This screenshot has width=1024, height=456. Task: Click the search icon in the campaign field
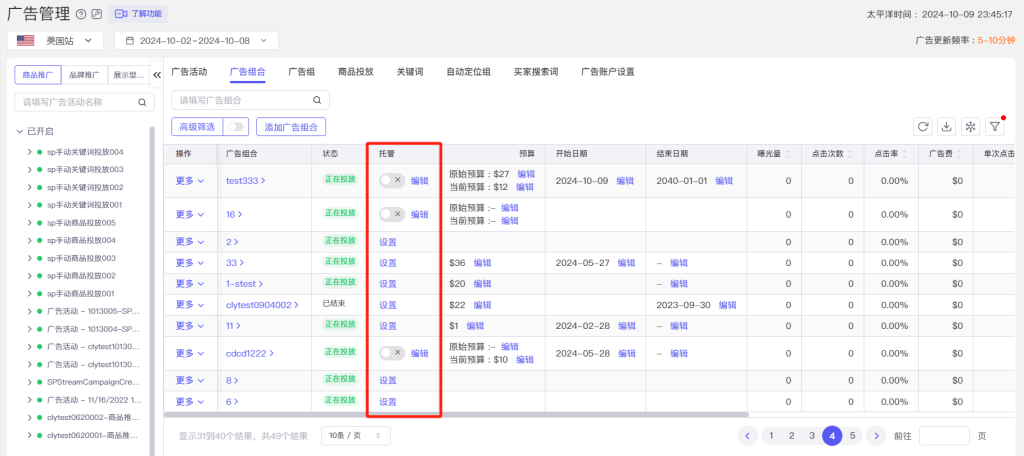click(142, 102)
